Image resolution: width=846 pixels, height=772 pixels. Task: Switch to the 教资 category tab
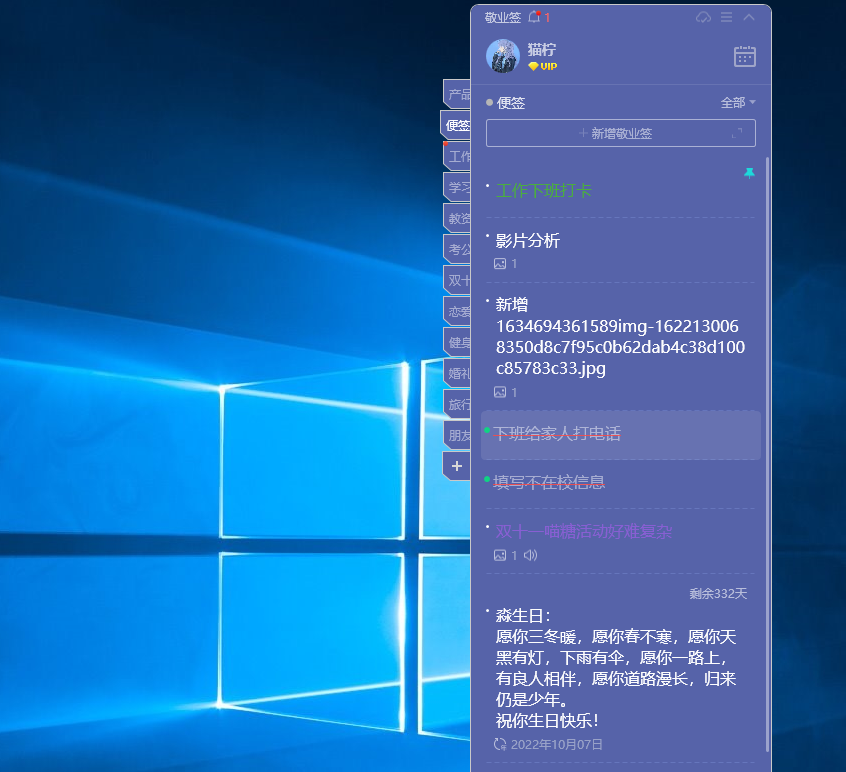[457, 218]
